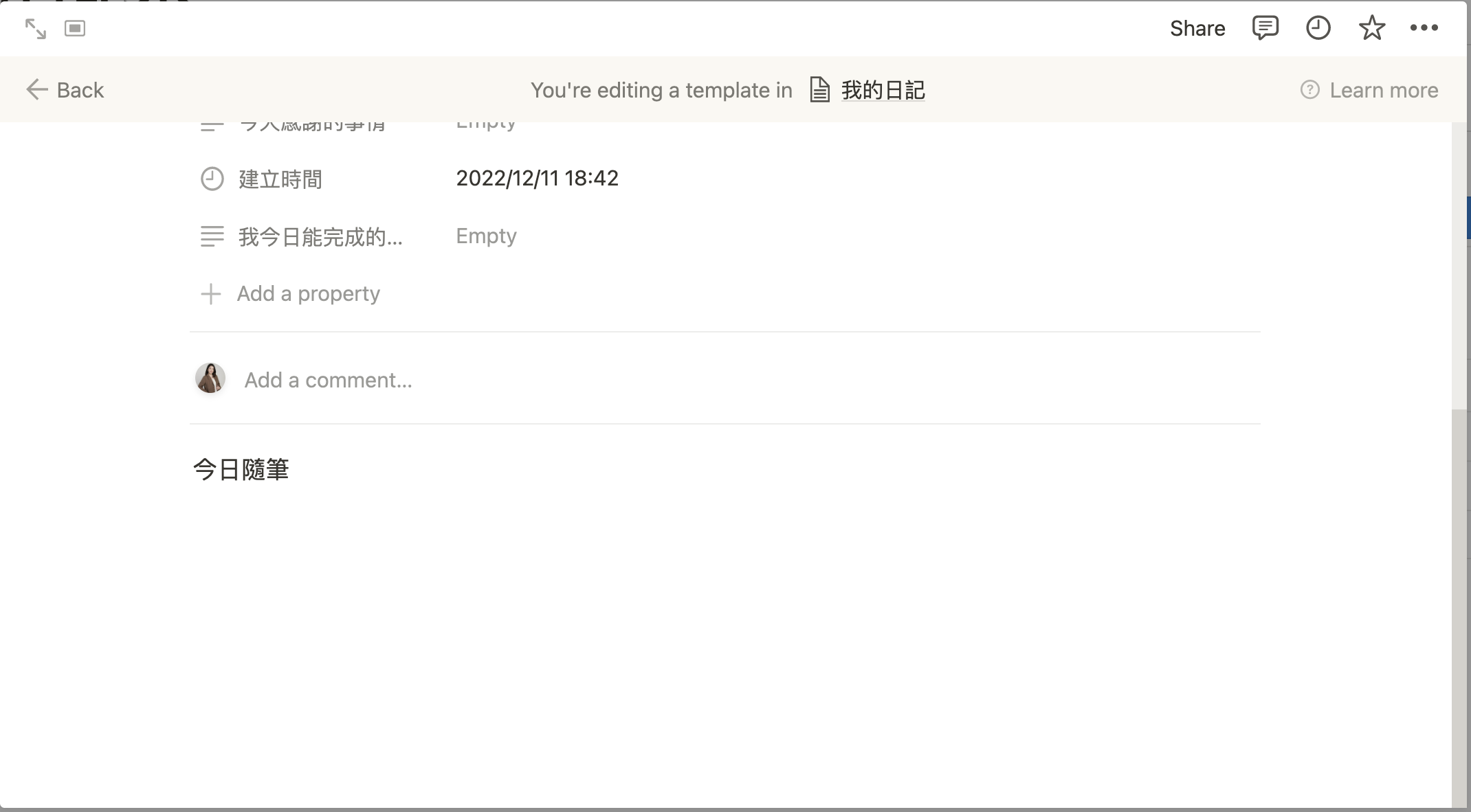Switch peek mode using the side-panel icon
Image resolution: width=1471 pixels, height=812 pixels.
click(x=75, y=29)
